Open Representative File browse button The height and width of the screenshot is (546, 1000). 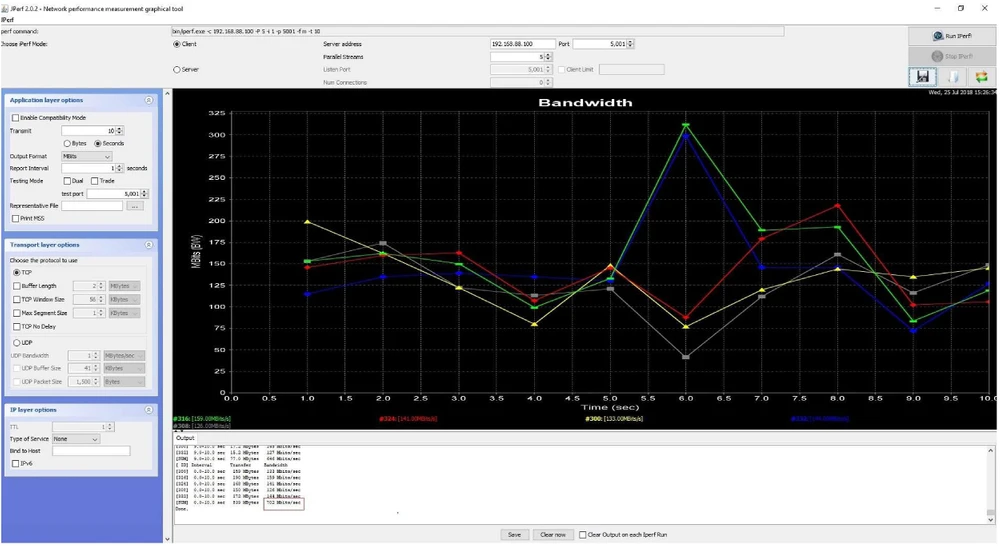135,206
